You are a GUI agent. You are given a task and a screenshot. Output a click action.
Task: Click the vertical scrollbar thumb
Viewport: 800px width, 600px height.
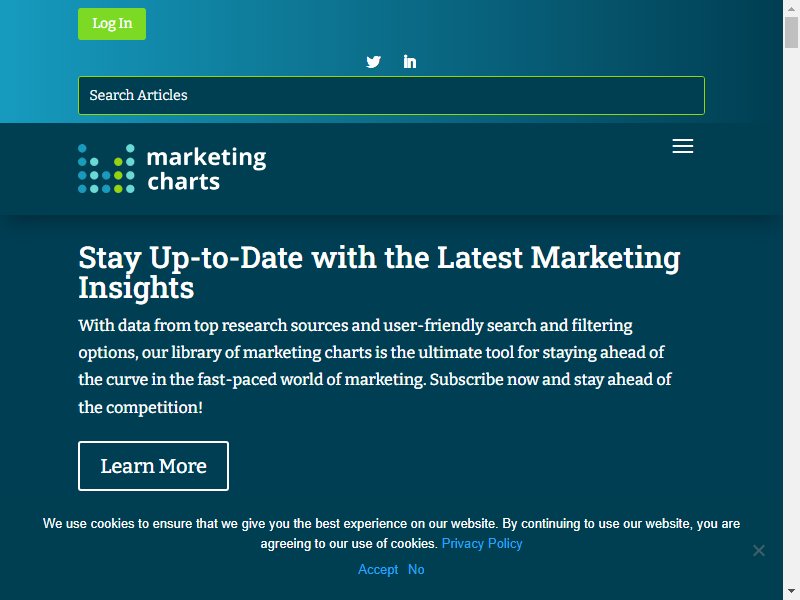click(x=791, y=32)
